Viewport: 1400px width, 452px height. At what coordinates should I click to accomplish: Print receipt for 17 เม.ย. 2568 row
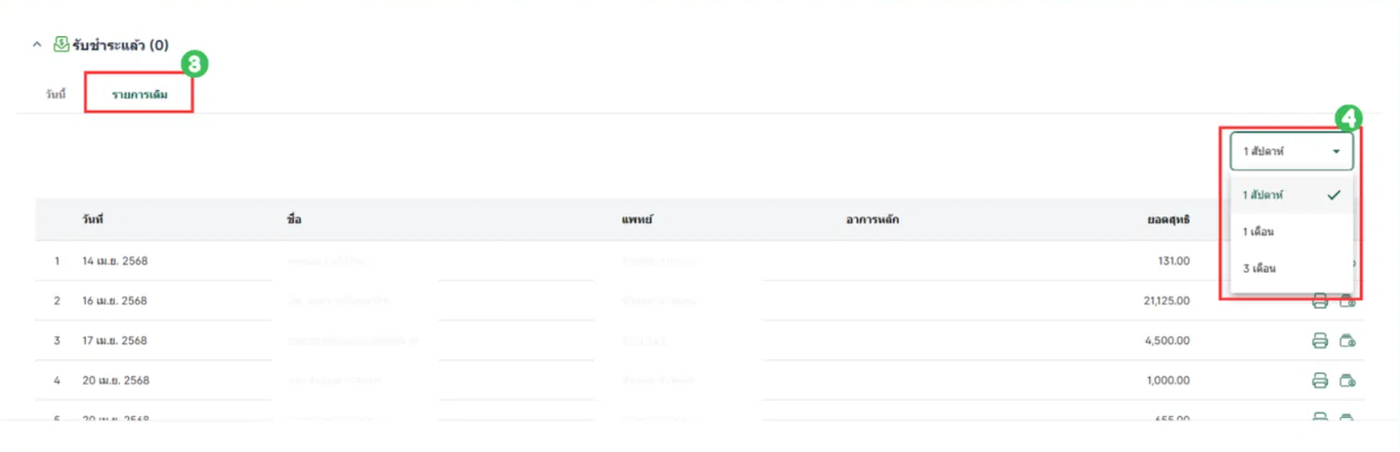[x=1320, y=341]
